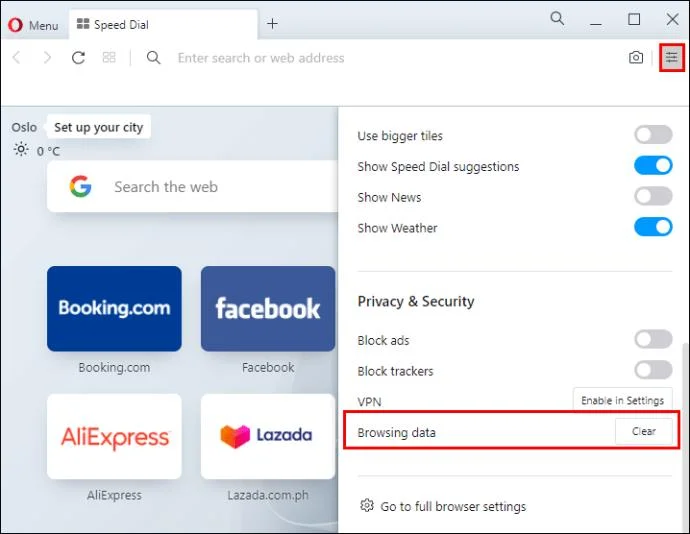The width and height of the screenshot is (690, 534).
Task: Click the address bar search icon
Action: click(154, 58)
